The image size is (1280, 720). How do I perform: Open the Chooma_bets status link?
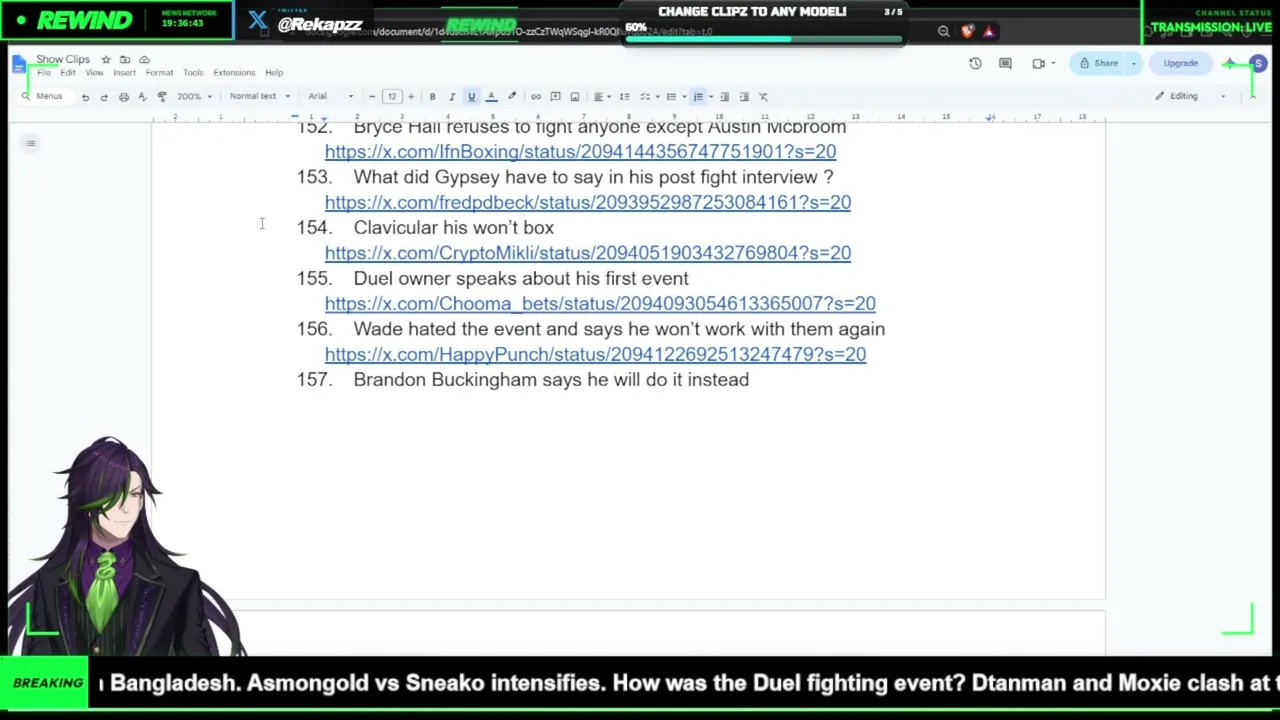[x=600, y=304]
